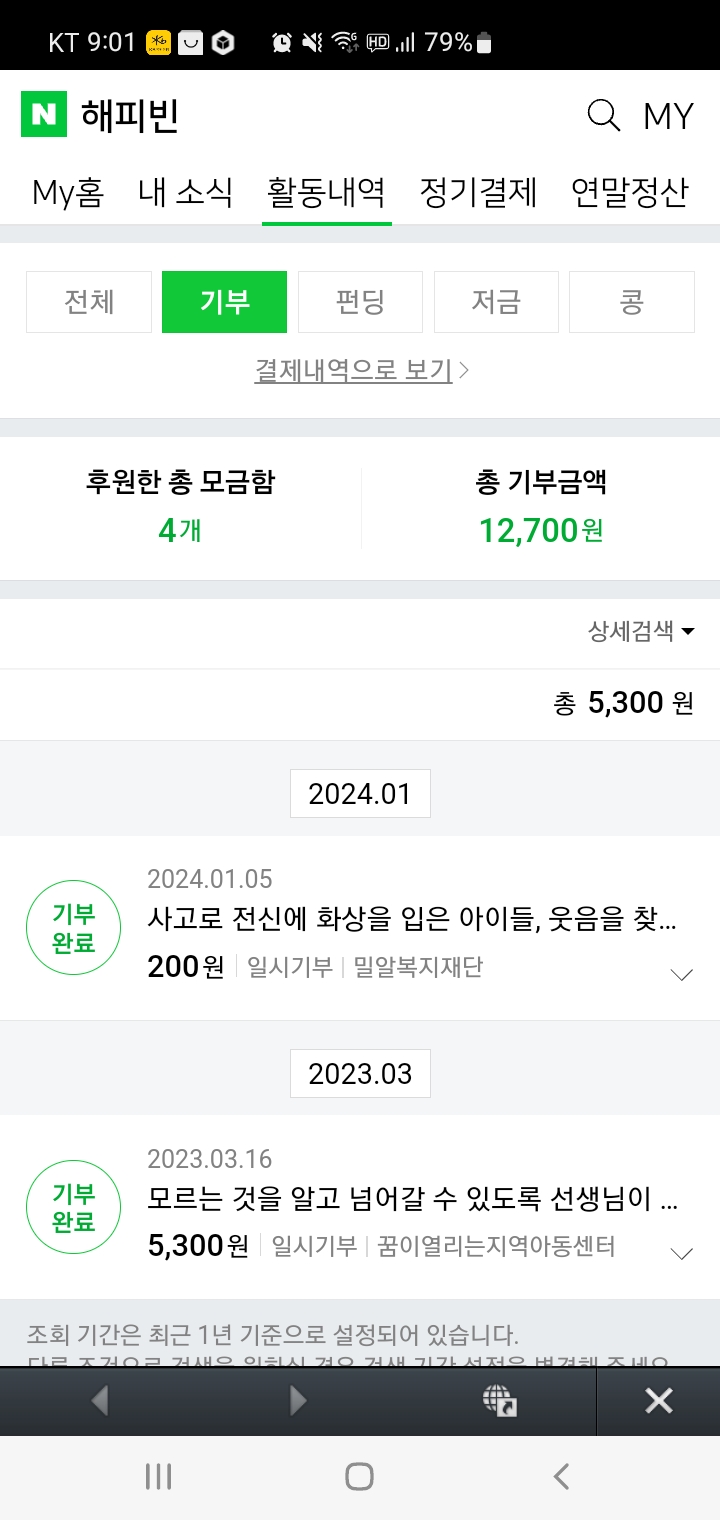The image size is (720, 1520).
Task: Expand the 2023.03.16 donation entry
Action: [681, 1254]
